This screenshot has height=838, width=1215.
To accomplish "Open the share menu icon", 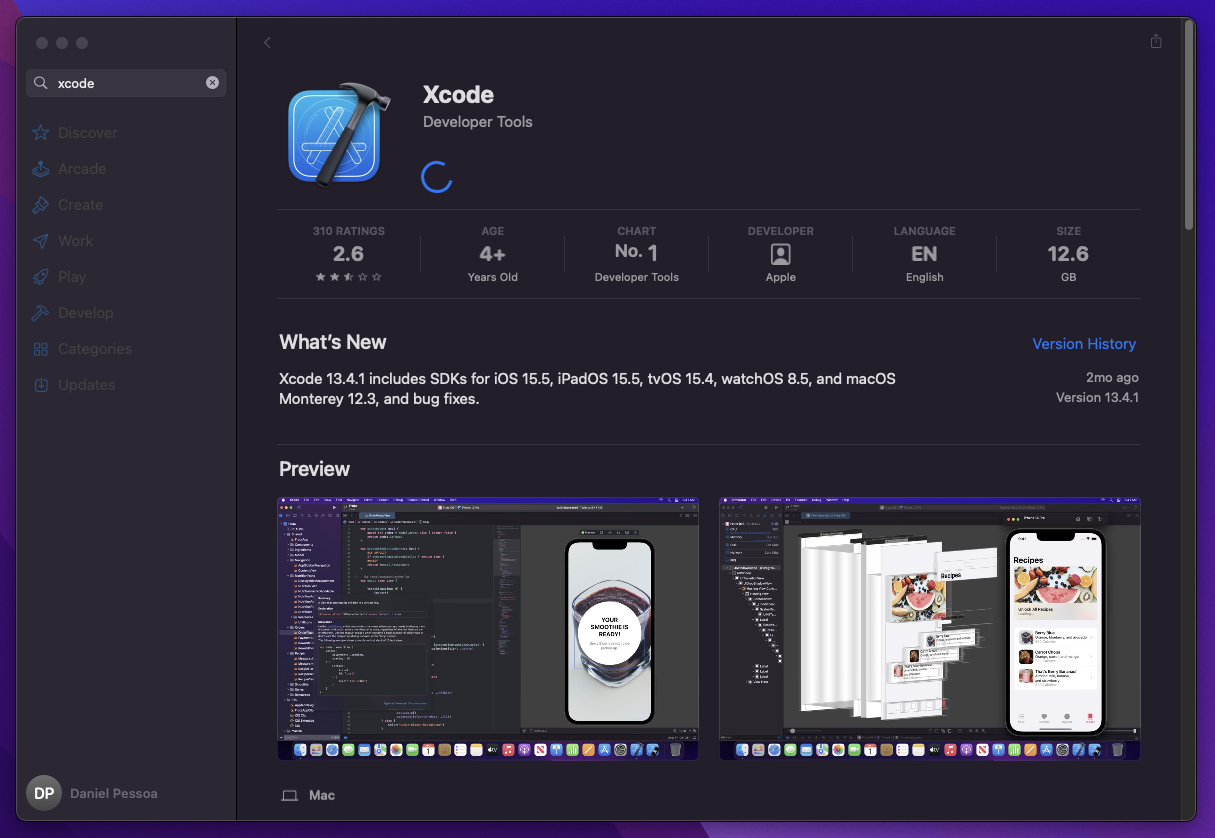I will point(1156,41).
